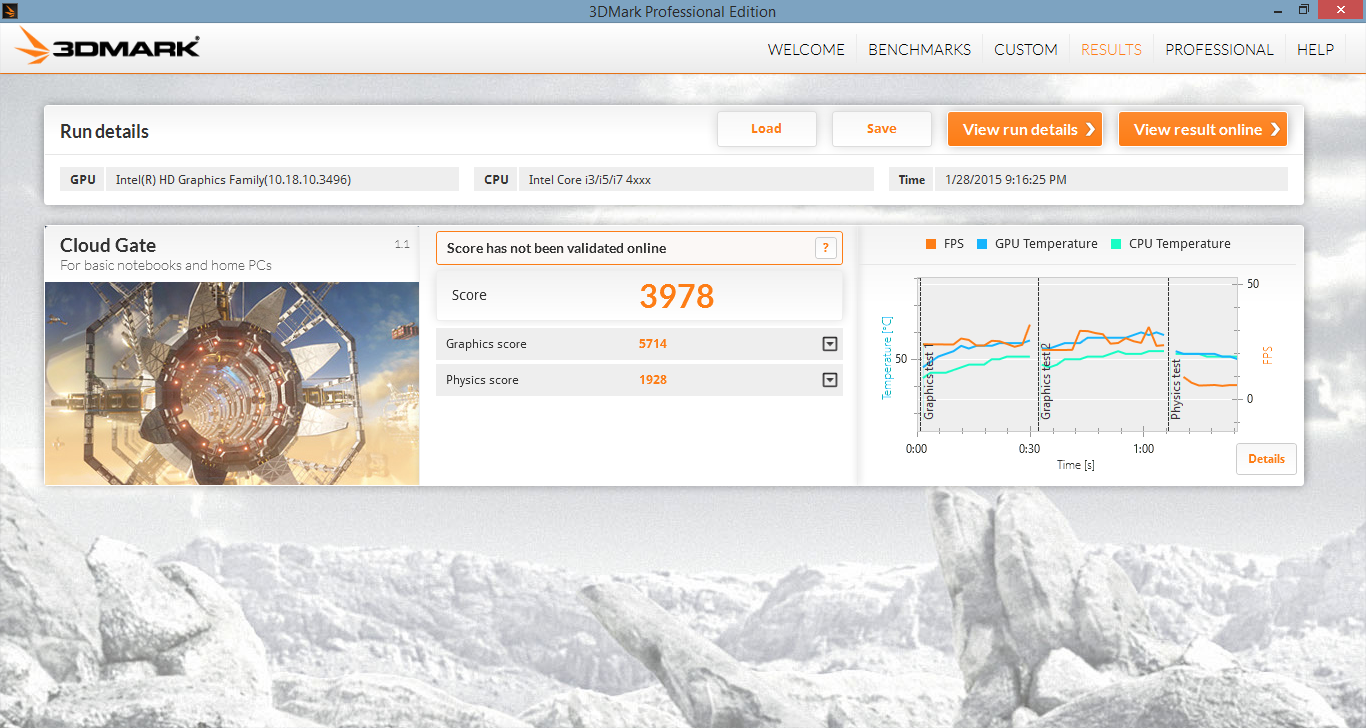Open the validation help question mark
The height and width of the screenshot is (728, 1366).
click(x=825, y=248)
